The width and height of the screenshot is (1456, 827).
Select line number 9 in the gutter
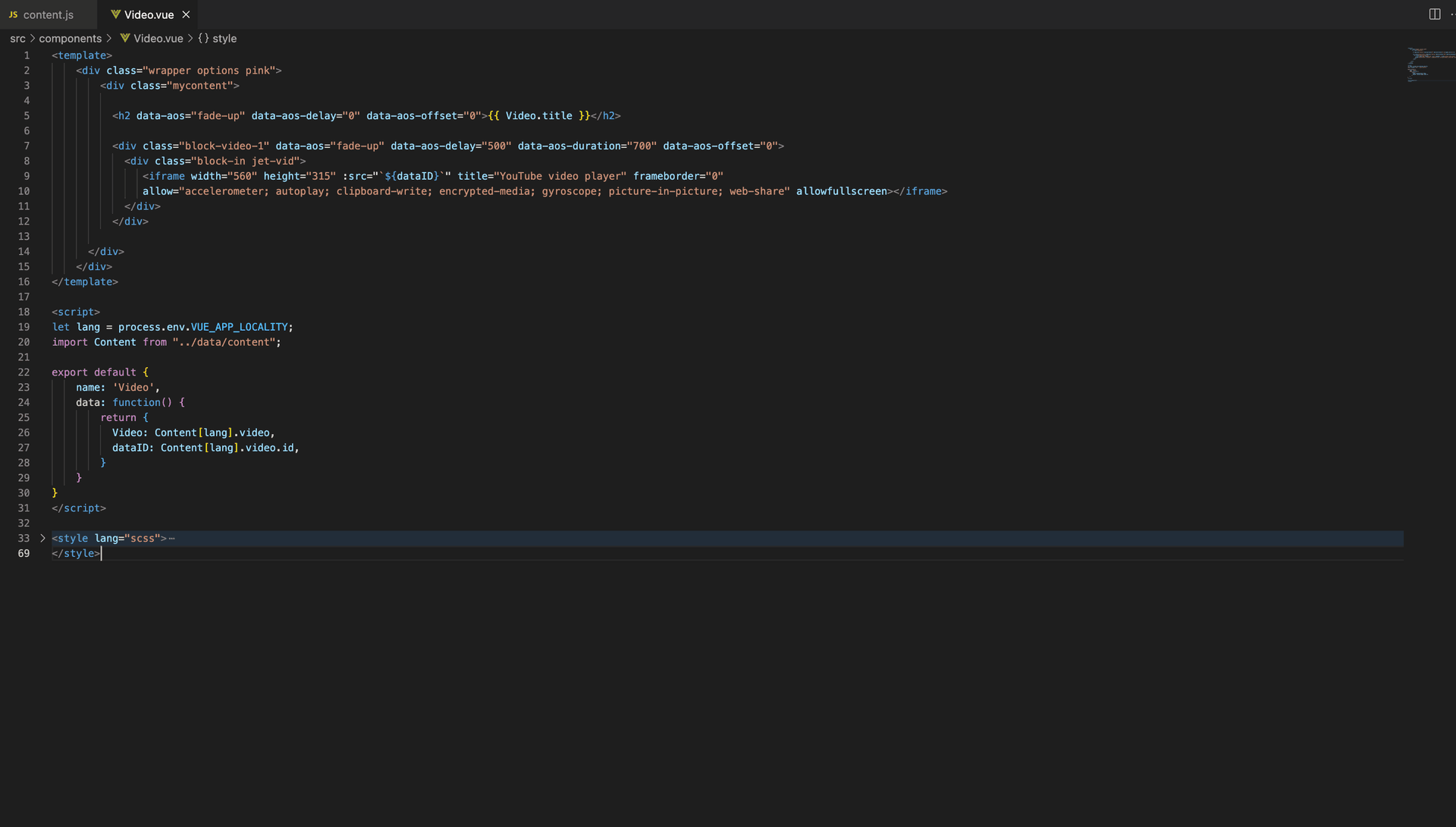coord(27,176)
